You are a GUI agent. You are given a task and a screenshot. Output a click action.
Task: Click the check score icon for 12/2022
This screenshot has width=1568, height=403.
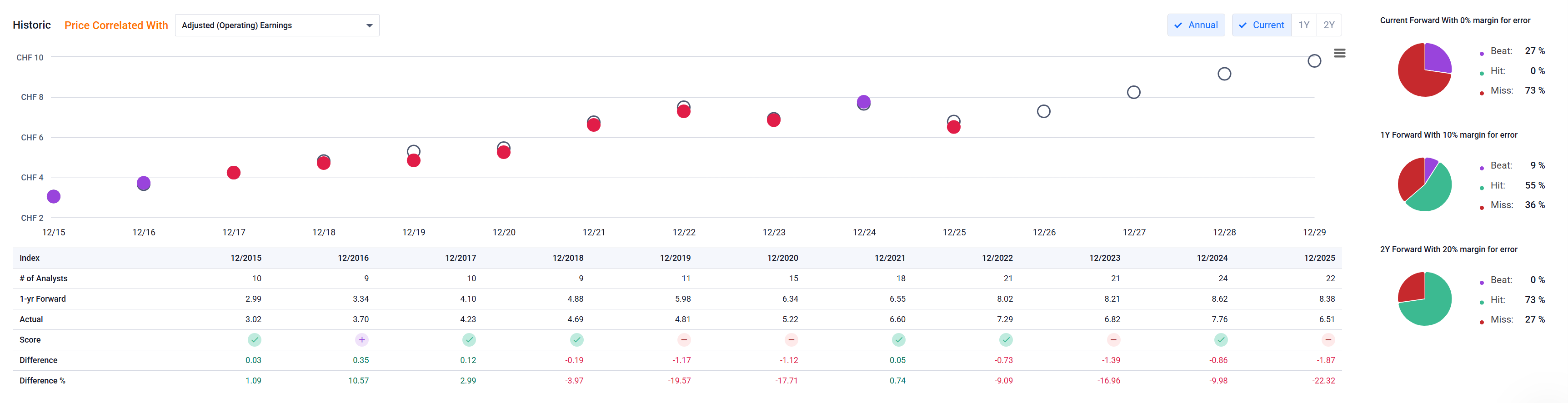pyautogui.click(x=1006, y=340)
